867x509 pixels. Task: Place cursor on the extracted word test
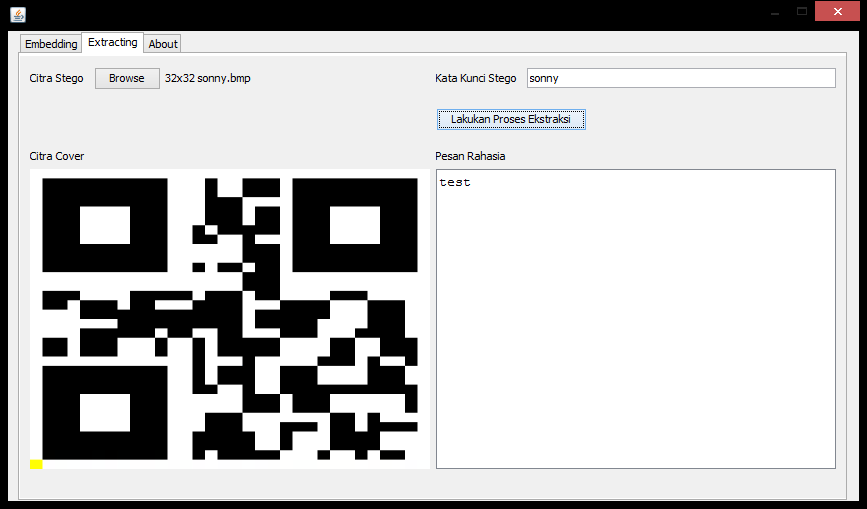point(455,183)
